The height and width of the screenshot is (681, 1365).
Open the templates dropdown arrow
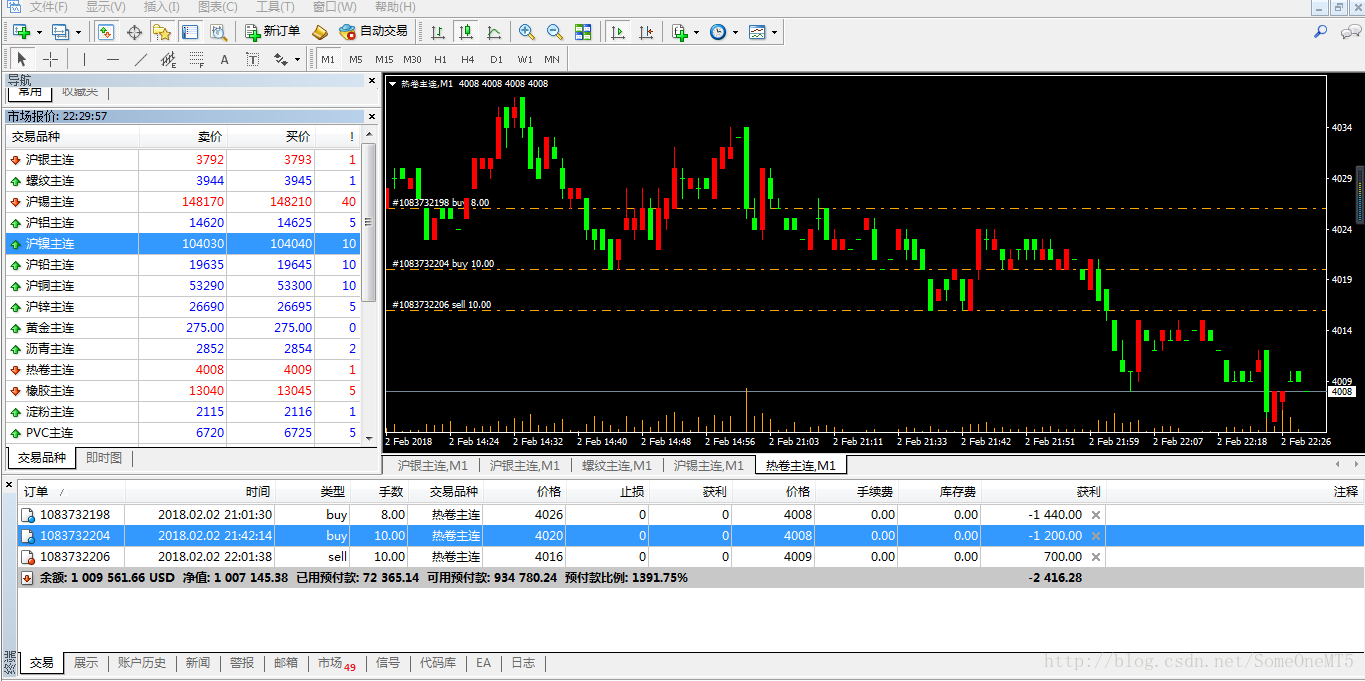(775, 32)
